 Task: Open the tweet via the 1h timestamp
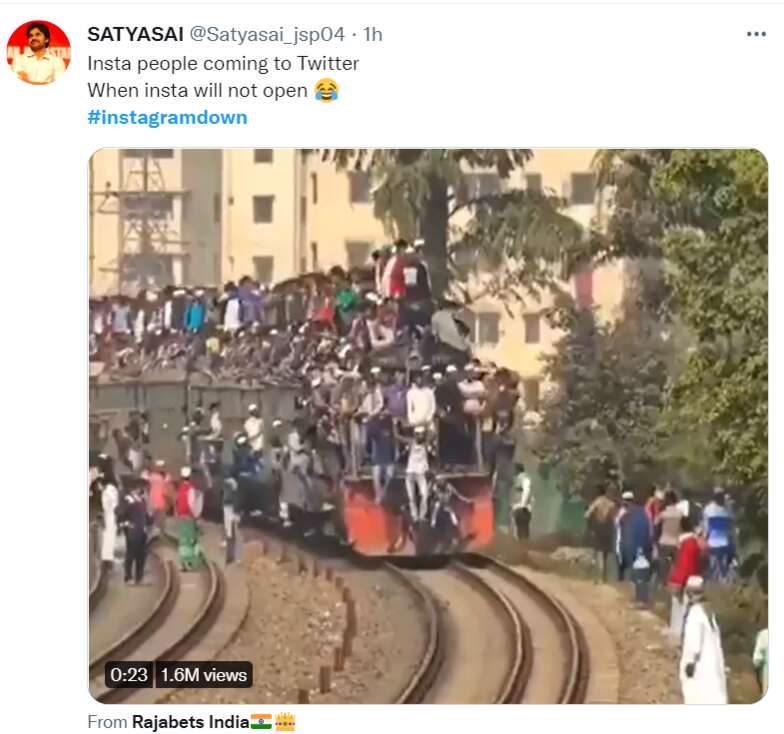[373, 34]
